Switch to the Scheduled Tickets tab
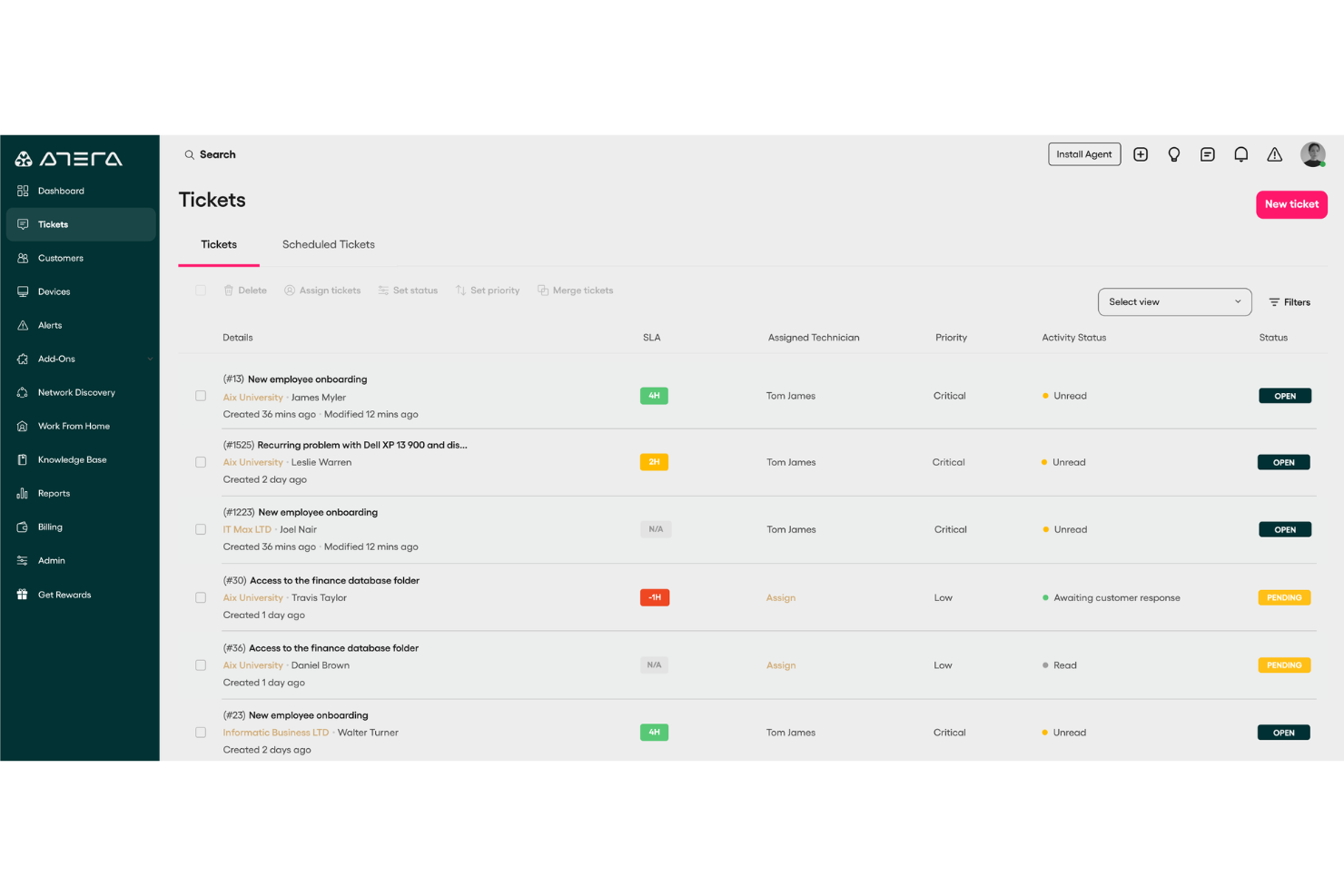The width and height of the screenshot is (1344, 896). [x=328, y=244]
